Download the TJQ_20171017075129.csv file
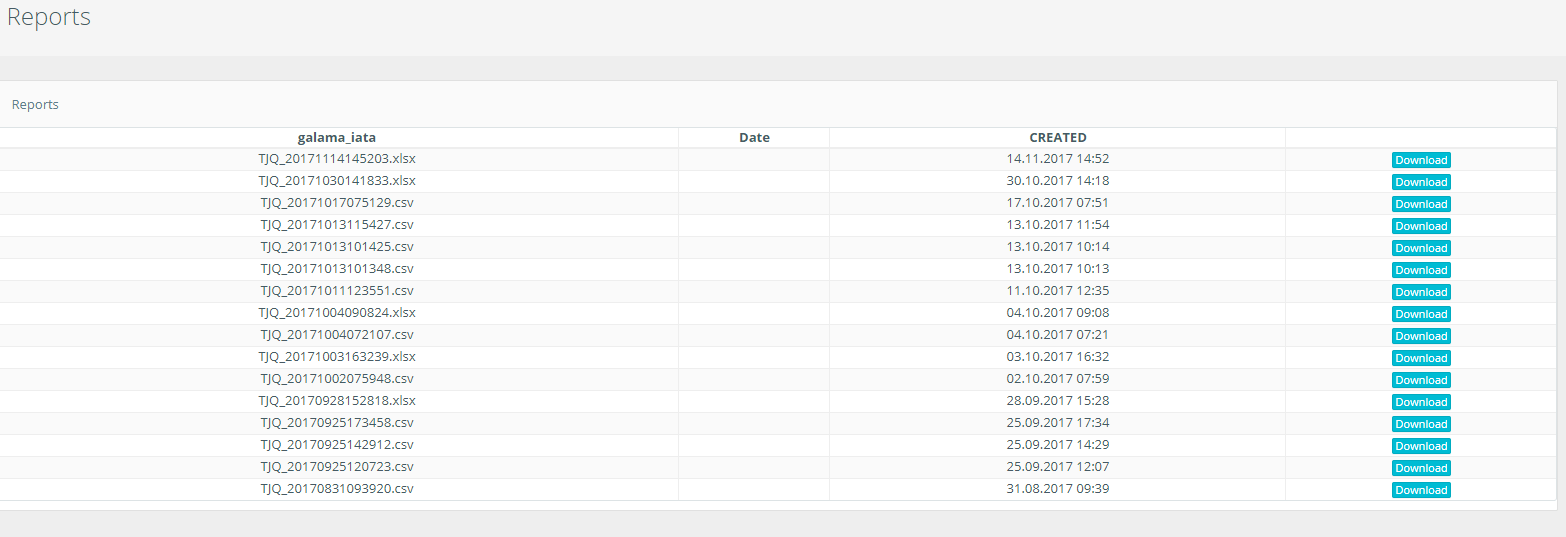Viewport: 1566px width, 537px height. click(1420, 204)
